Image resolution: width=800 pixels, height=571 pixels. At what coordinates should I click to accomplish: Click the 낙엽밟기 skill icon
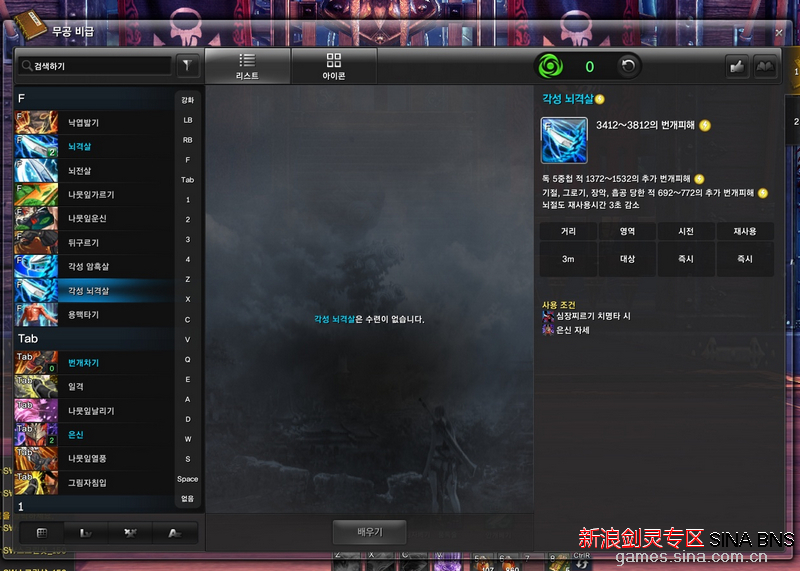[36, 122]
